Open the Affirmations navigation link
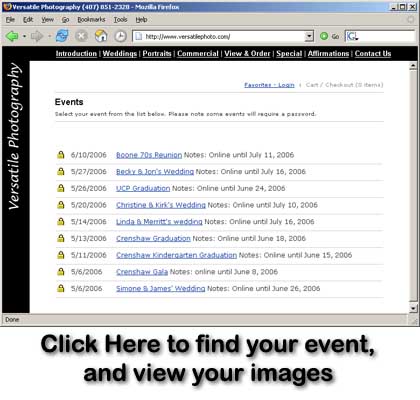Screen dimensions: 420x400 328,54
